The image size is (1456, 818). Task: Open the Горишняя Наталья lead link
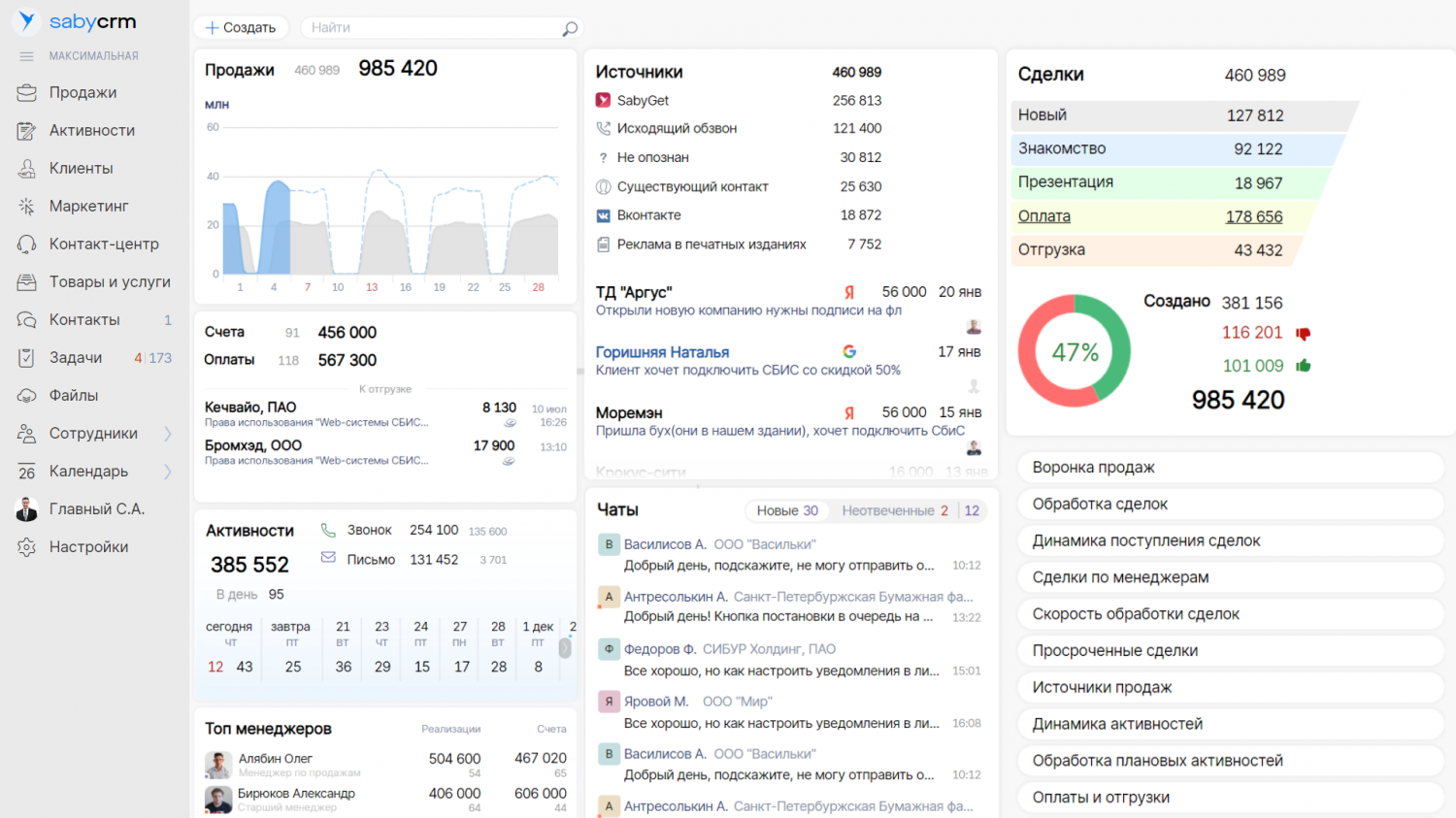662,352
